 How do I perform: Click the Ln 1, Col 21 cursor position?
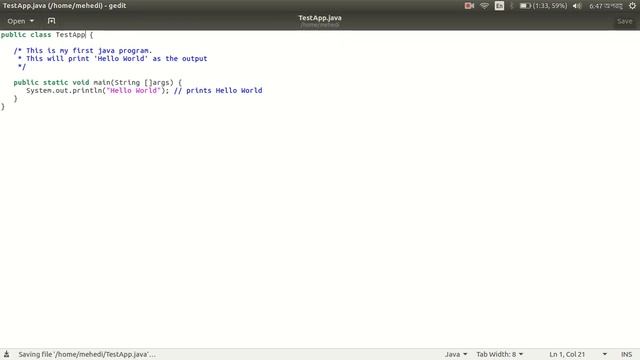pos(567,354)
